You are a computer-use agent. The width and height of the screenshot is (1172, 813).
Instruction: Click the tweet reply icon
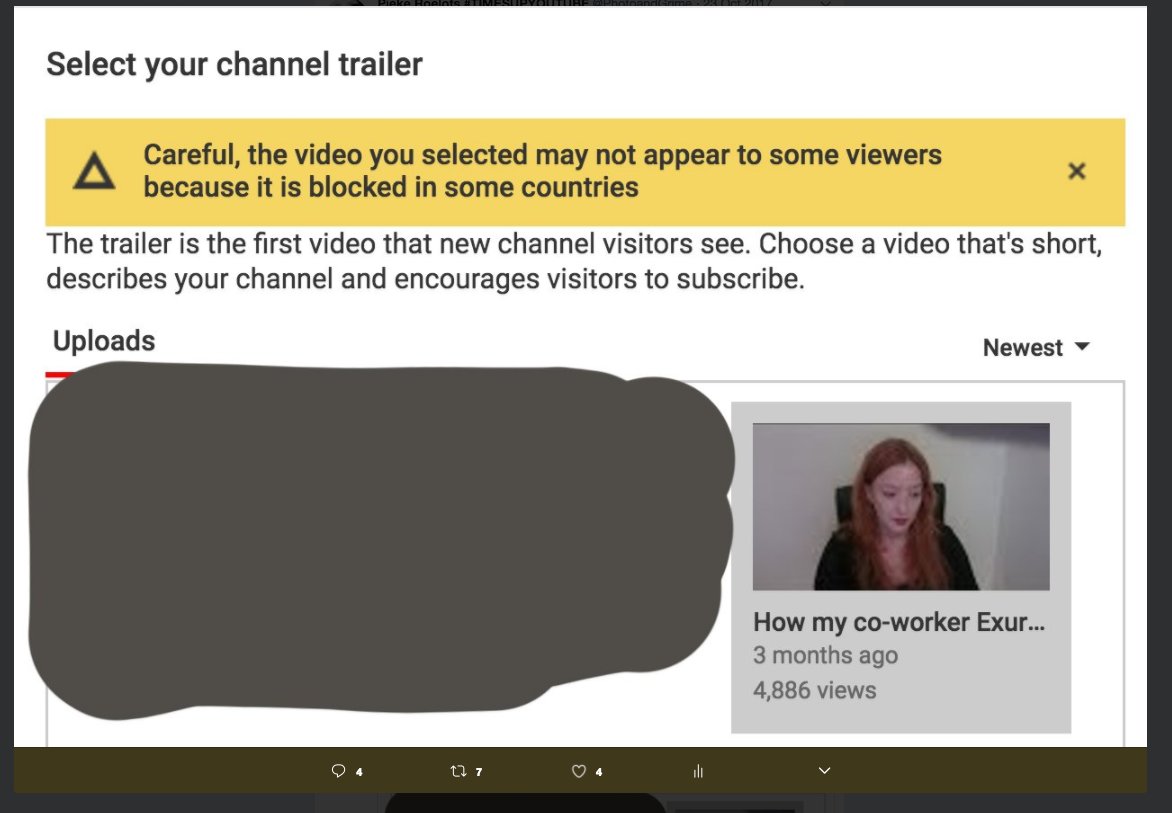click(339, 770)
